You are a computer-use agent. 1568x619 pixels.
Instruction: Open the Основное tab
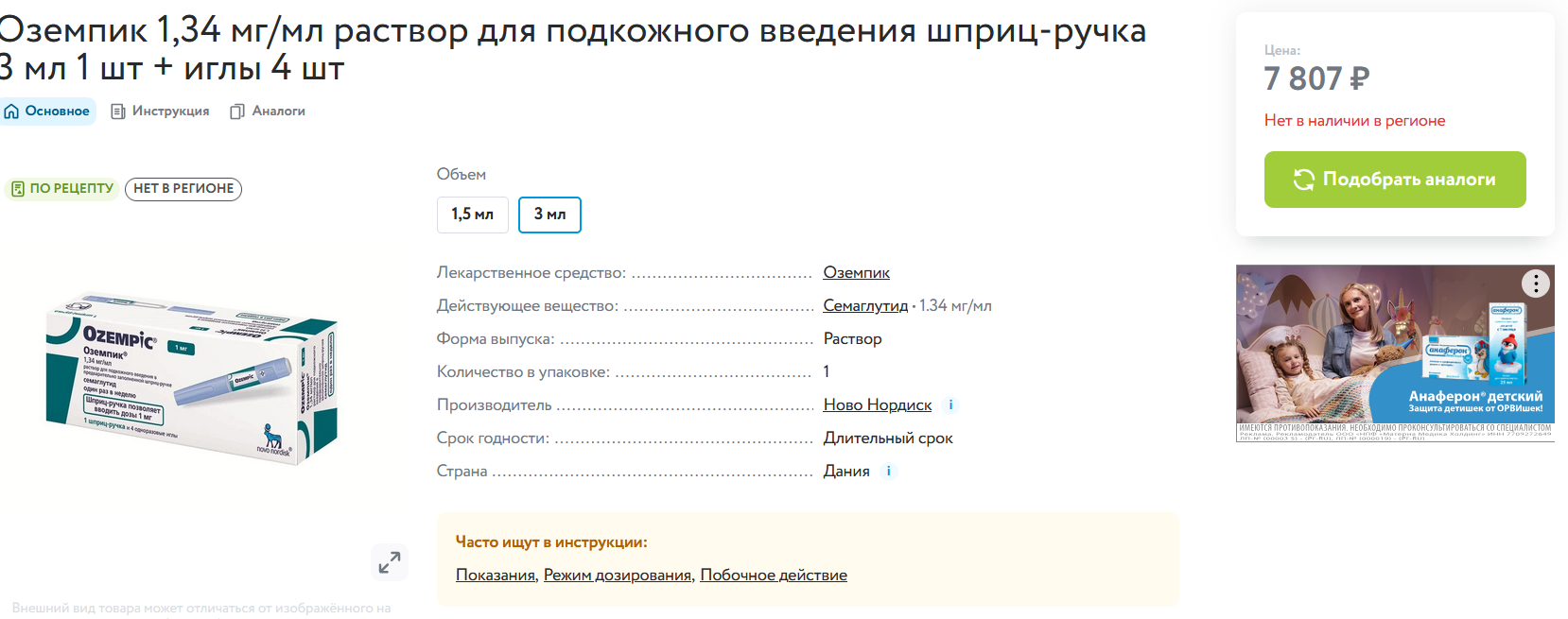tap(47, 112)
